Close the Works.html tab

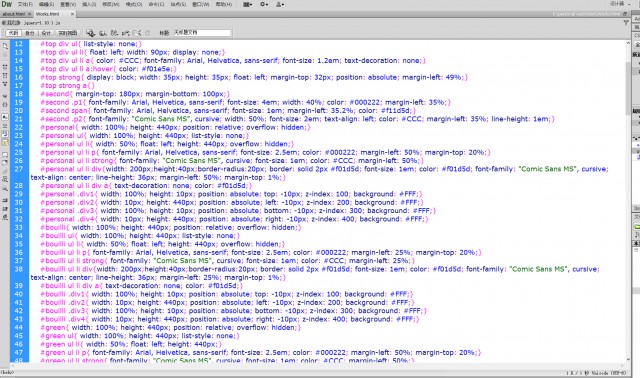pos(72,14)
